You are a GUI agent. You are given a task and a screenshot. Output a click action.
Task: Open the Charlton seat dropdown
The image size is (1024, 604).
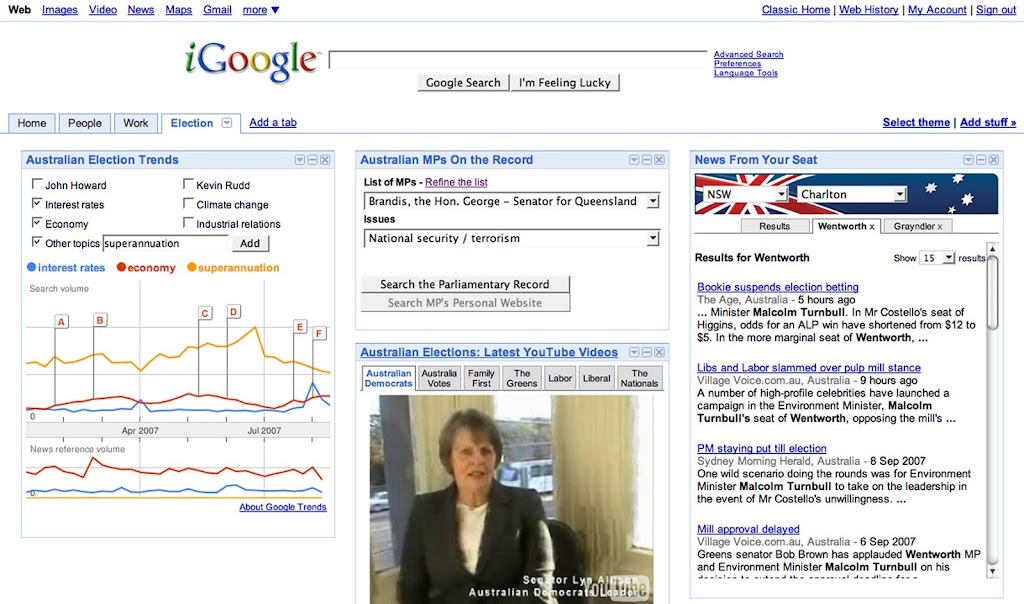852,194
